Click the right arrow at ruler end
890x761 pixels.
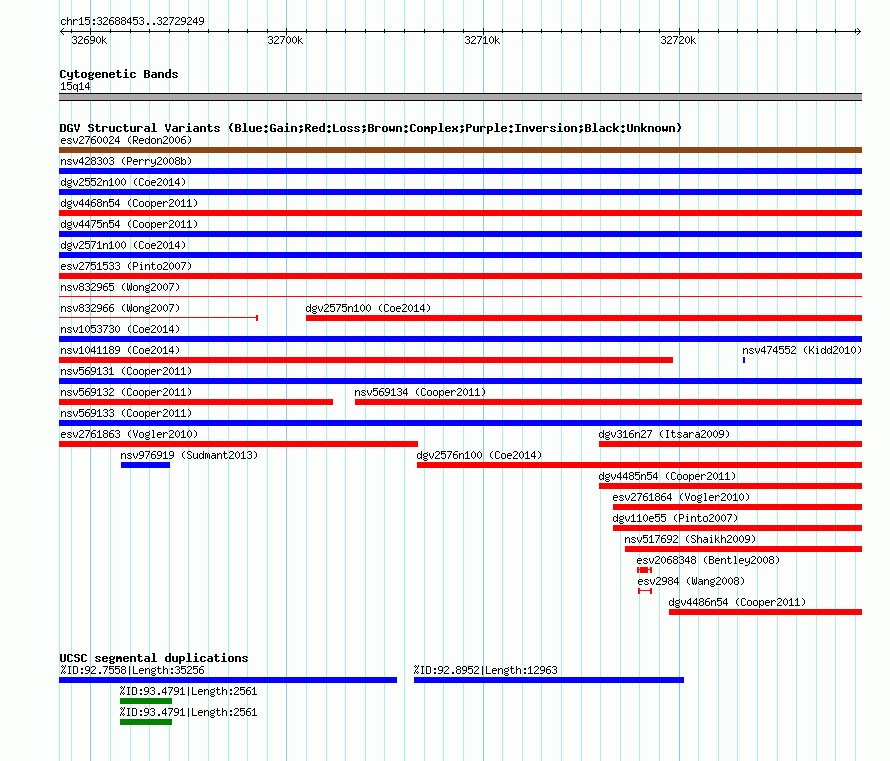(x=859, y=31)
